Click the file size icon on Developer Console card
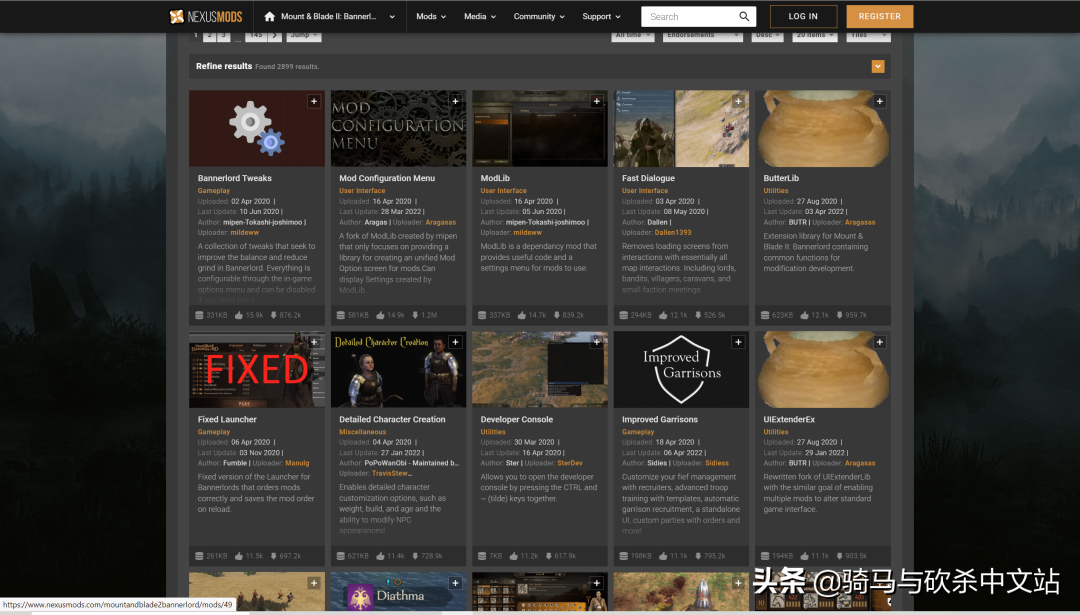Image resolution: width=1080 pixels, height=615 pixels. click(x=482, y=556)
